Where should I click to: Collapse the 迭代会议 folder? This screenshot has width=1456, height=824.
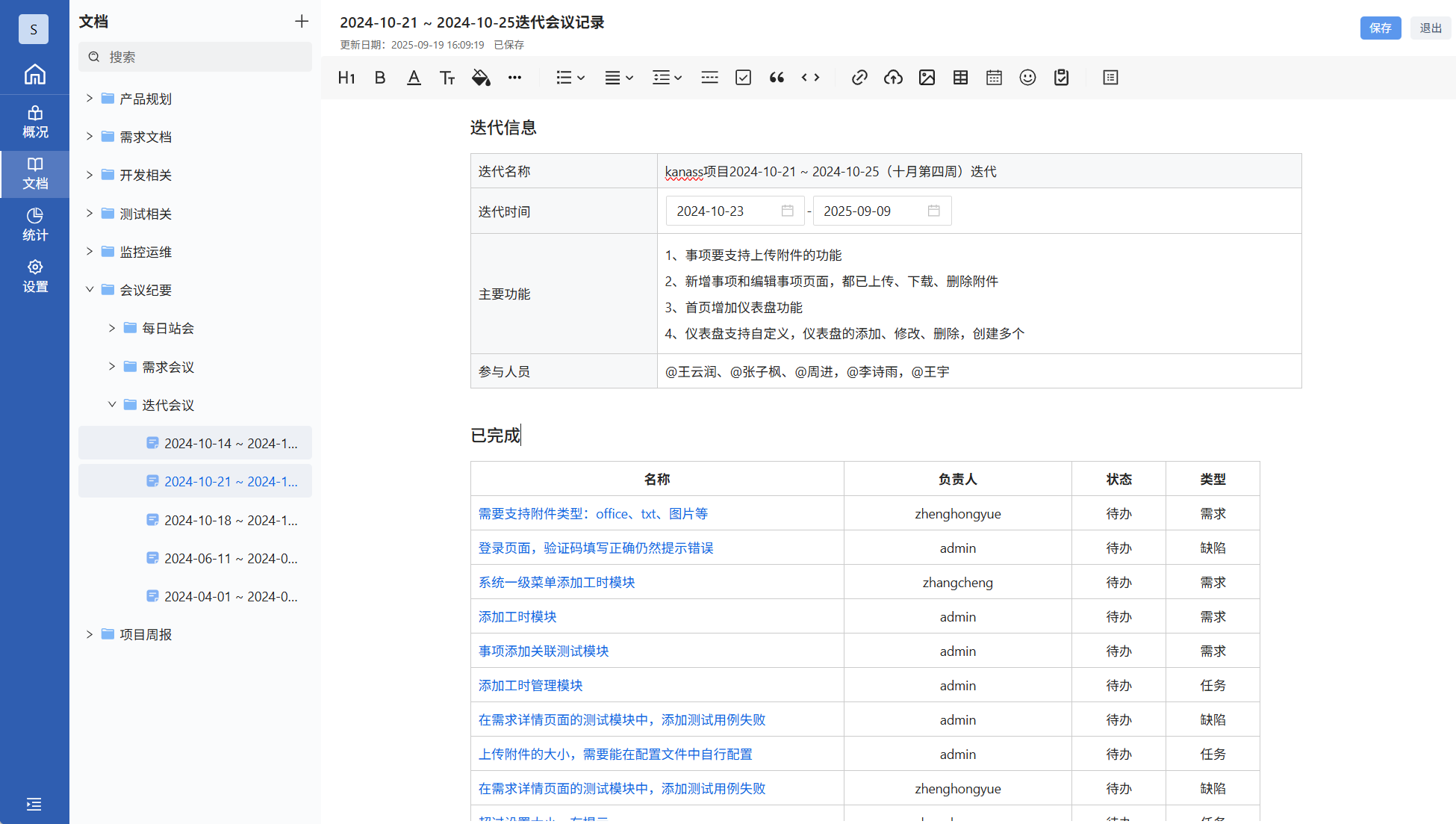pyautogui.click(x=112, y=405)
